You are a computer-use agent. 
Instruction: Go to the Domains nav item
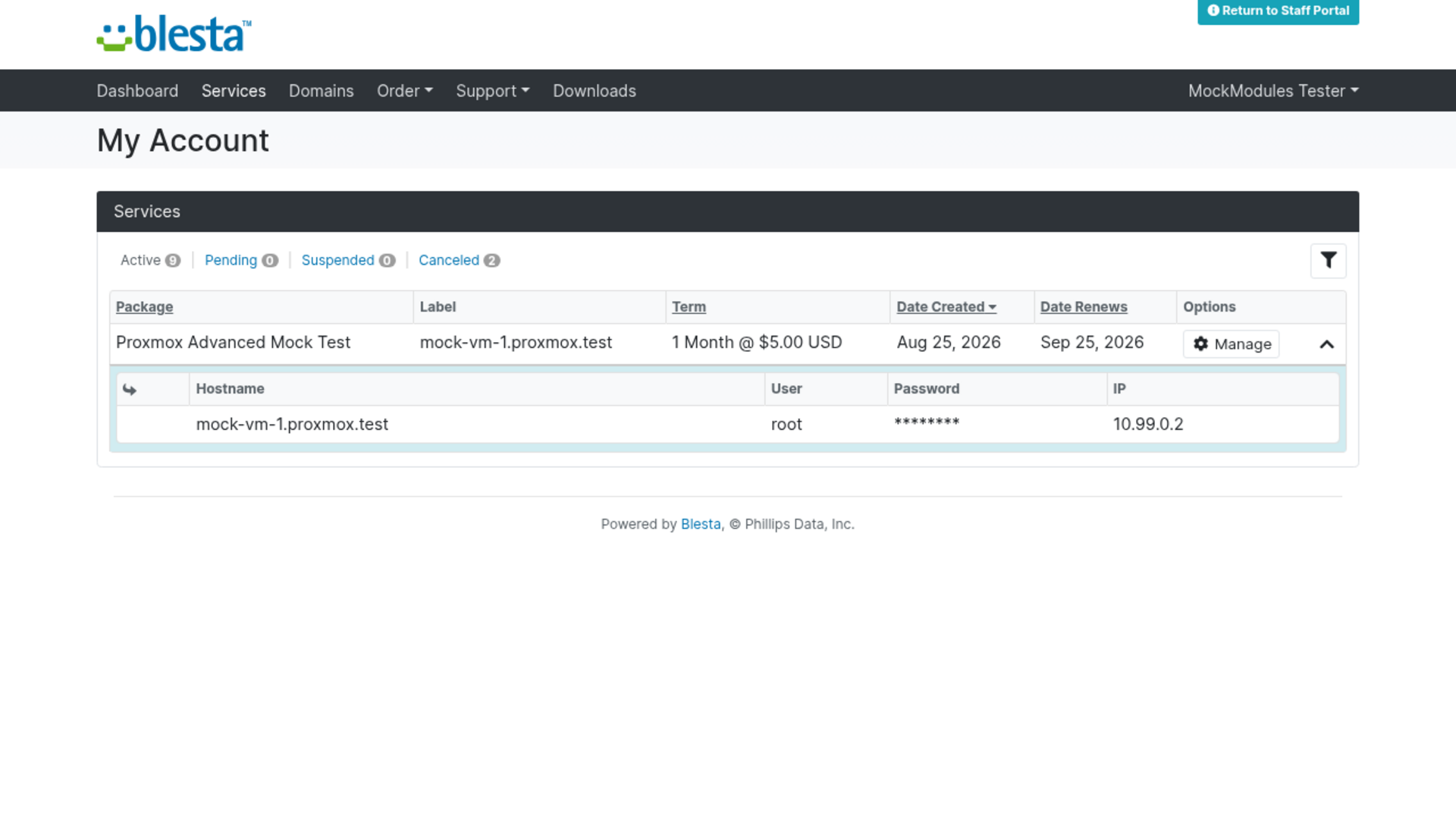322,91
